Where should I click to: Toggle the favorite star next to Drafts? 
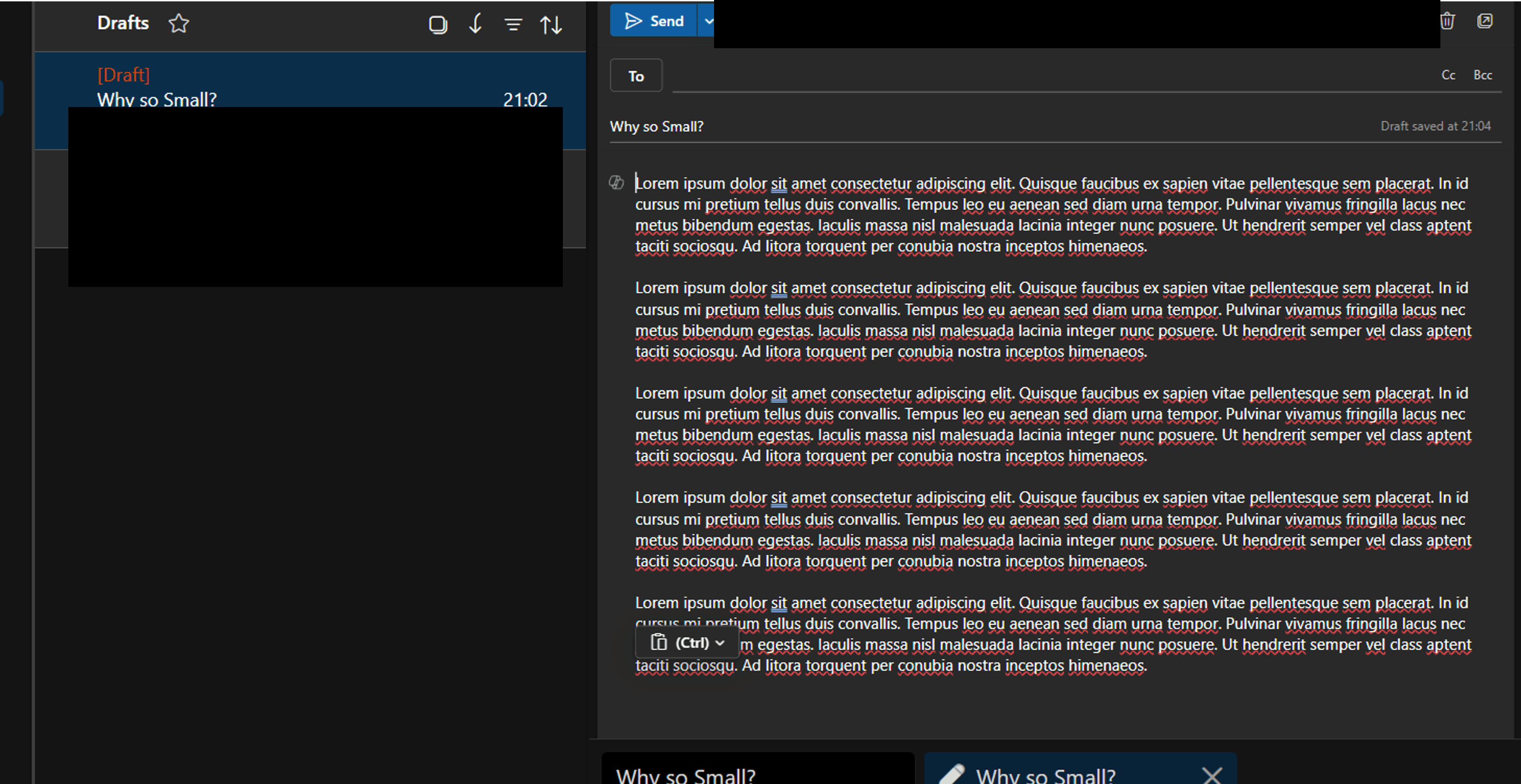(x=179, y=24)
